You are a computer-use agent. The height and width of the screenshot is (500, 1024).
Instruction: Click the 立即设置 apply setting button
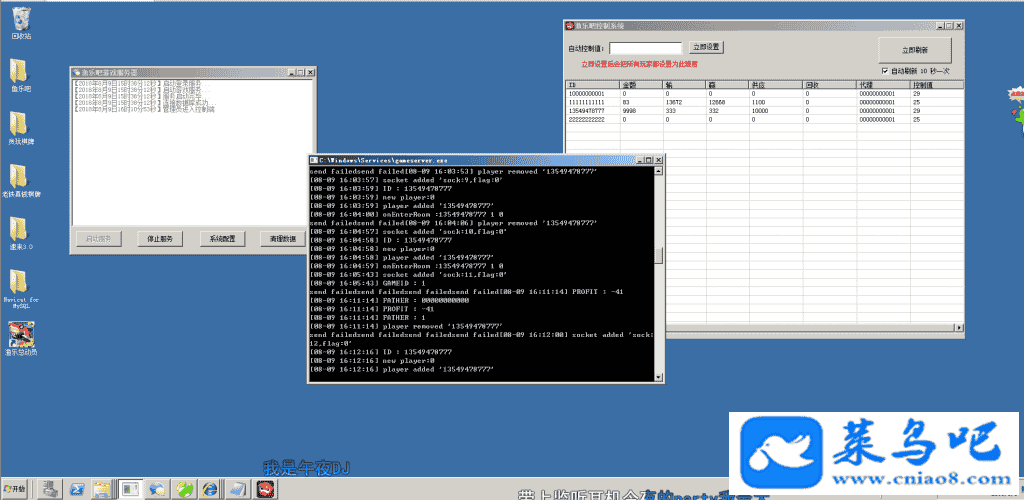(x=706, y=47)
